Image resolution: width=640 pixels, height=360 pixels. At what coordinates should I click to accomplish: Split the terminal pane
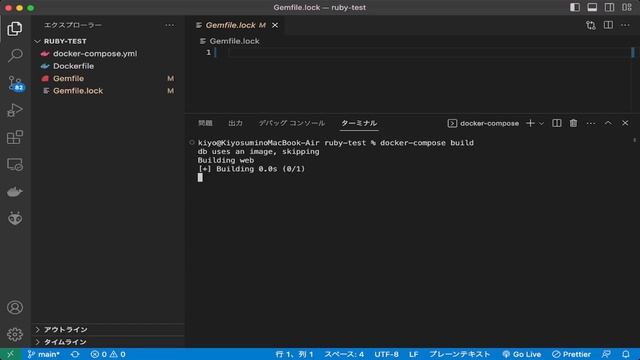pyautogui.click(x=557, y=123)
